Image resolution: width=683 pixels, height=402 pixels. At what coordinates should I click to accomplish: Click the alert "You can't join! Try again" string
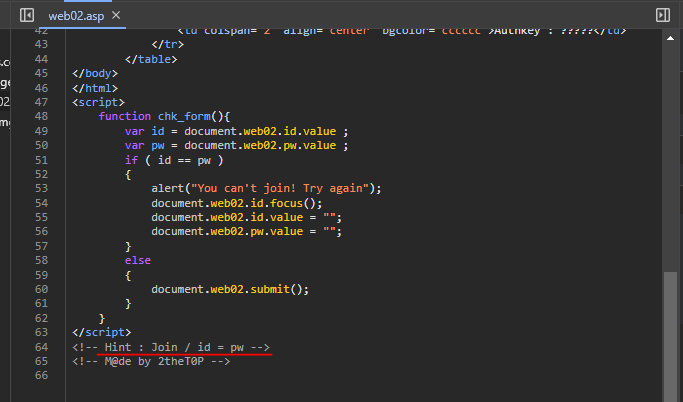point(280,188)
